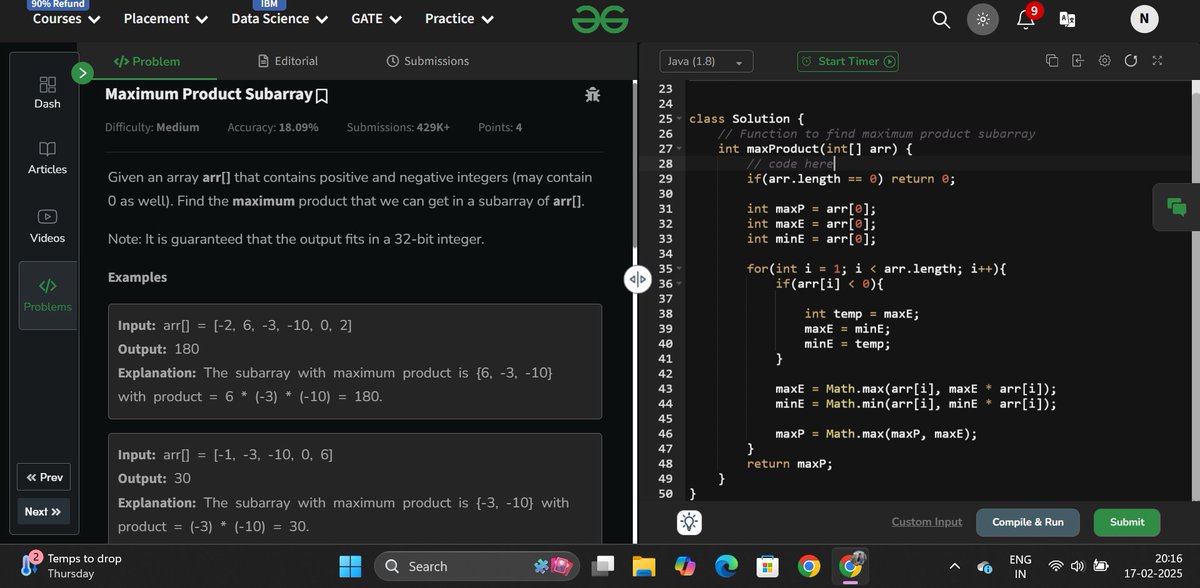Expand the Courses dropdown menu
Image resolution: width=1200 pixels, height=588 pixels.
66,19
